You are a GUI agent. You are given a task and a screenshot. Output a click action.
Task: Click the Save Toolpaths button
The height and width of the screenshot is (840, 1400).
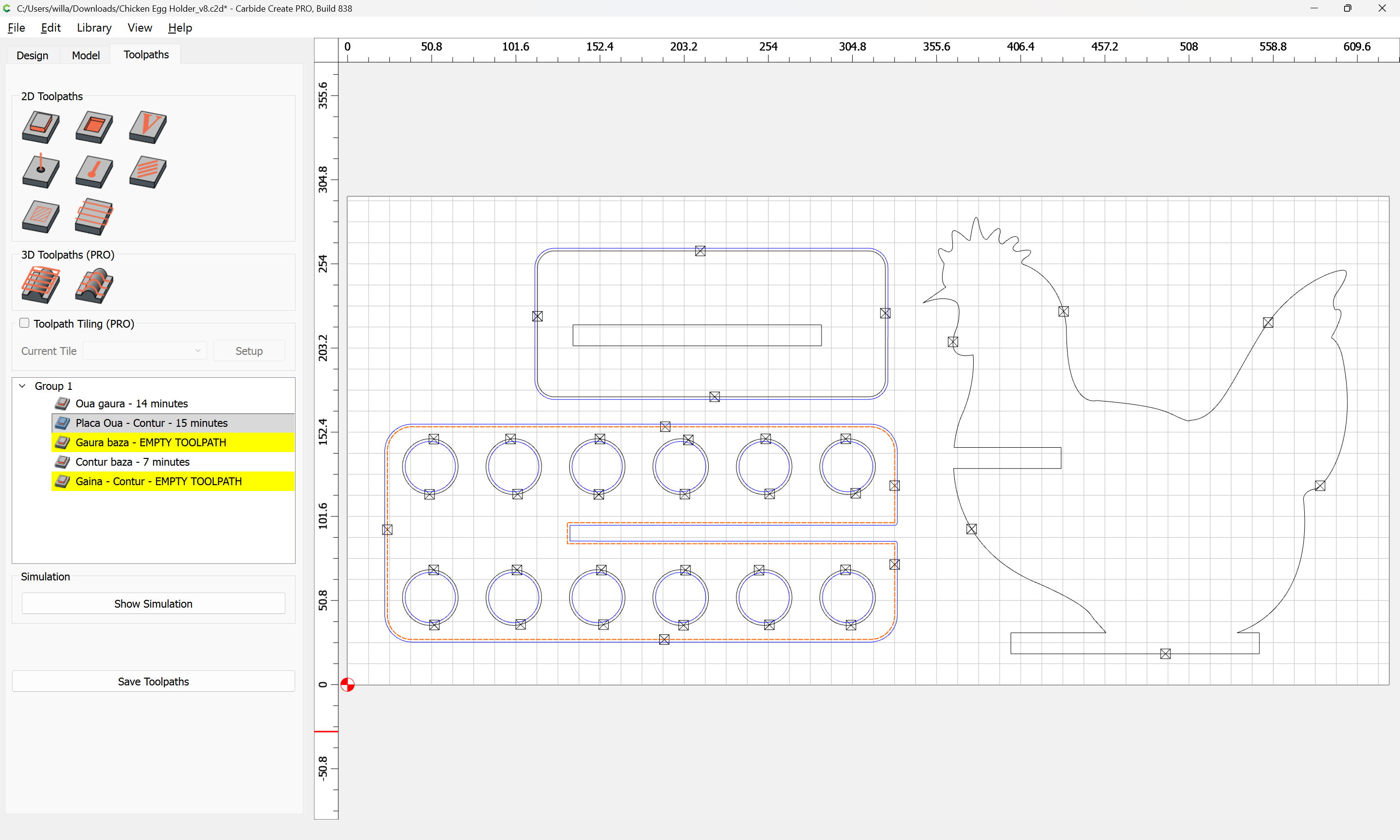tap(153, 682)
